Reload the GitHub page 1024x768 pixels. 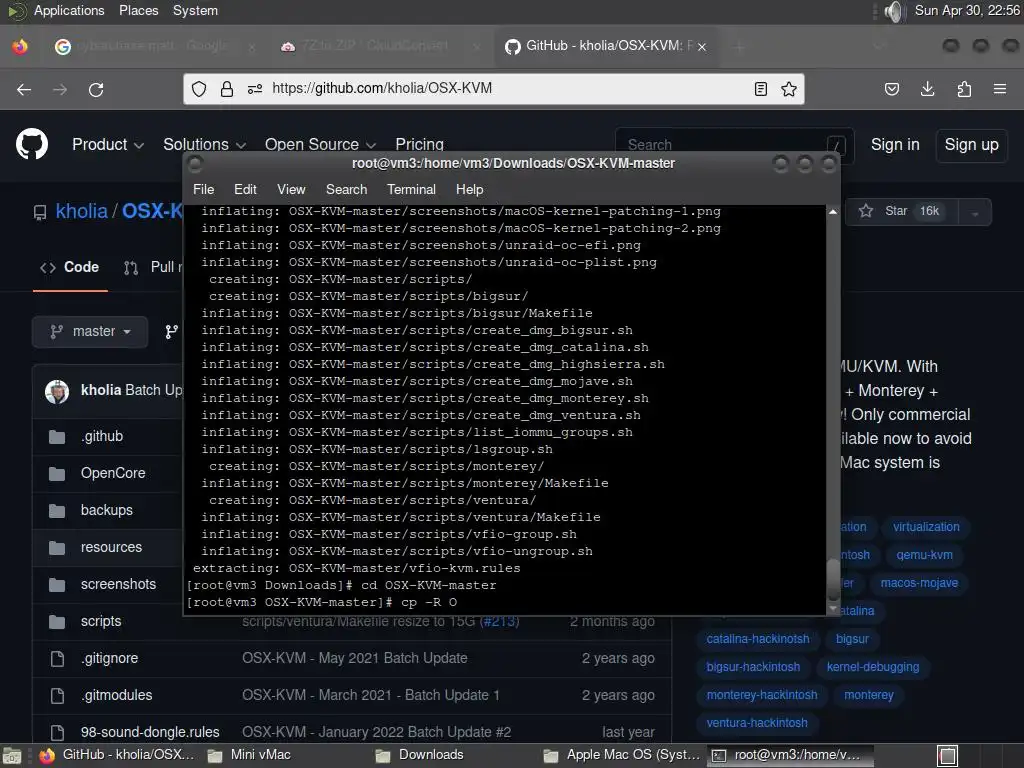pos(96,89)
